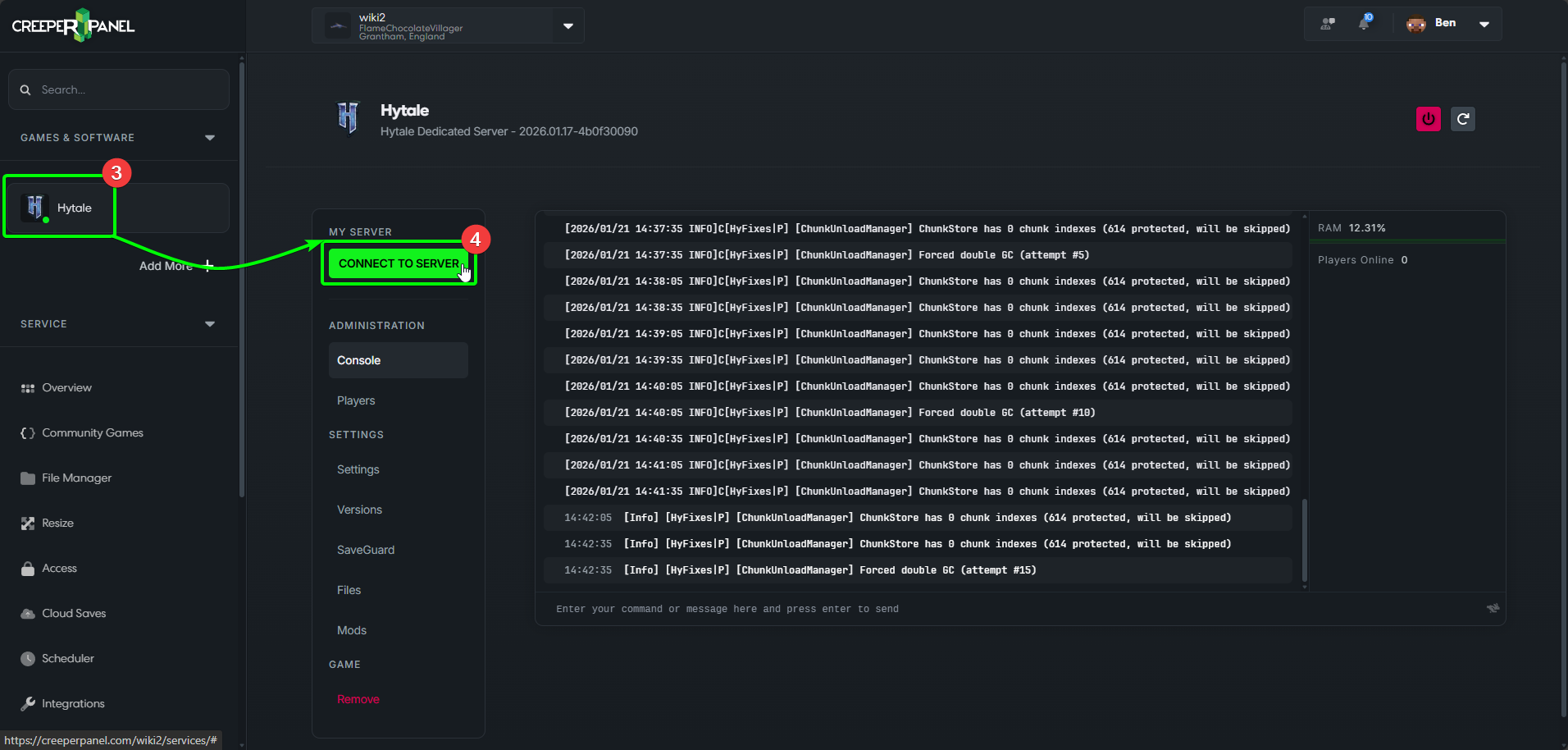Viewport: 1568px width, 750px height.
Task: Open the Mods settings page
Action: [352, 630]
